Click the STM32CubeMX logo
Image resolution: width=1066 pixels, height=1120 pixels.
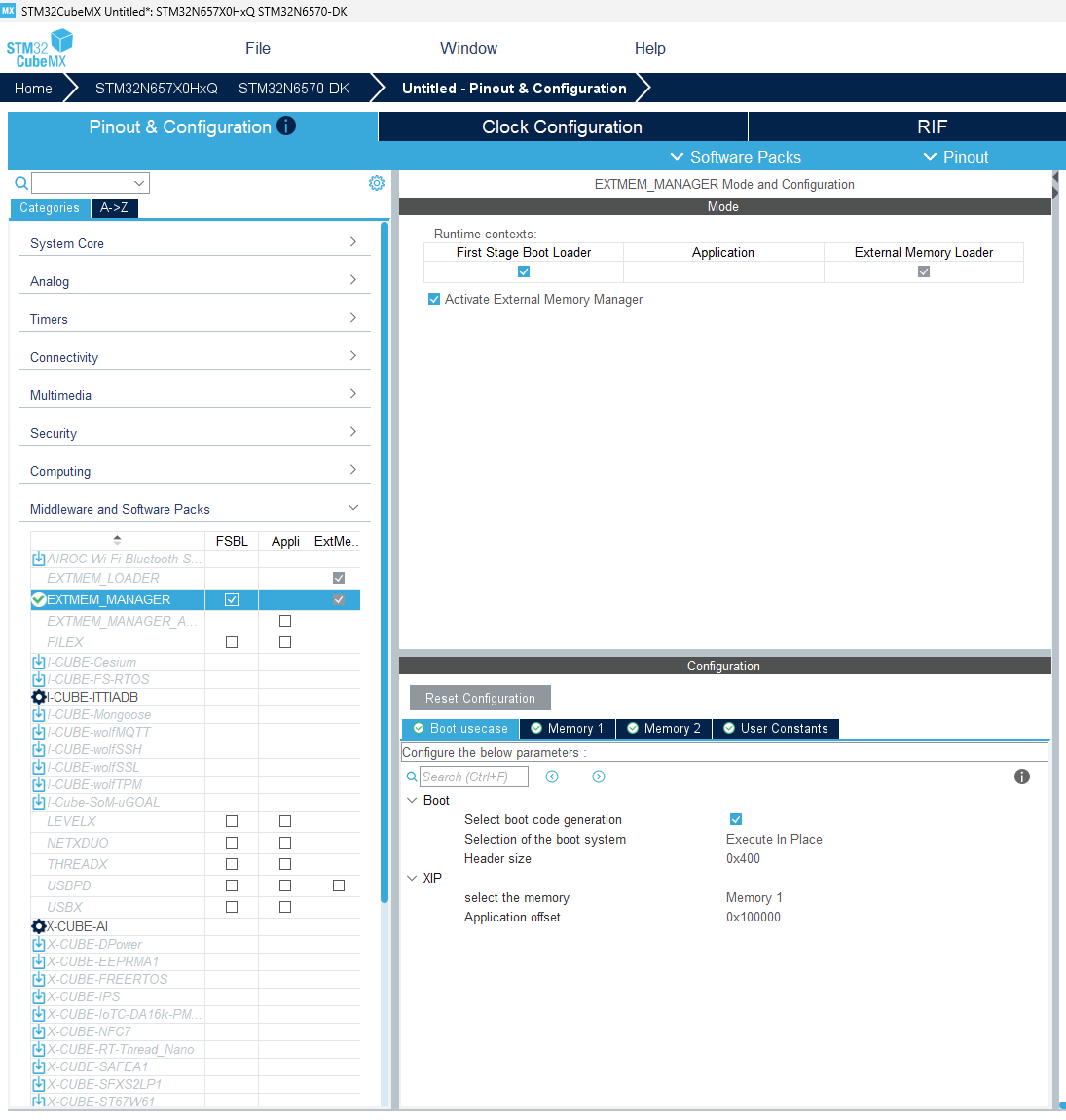[x=40, y=48]
